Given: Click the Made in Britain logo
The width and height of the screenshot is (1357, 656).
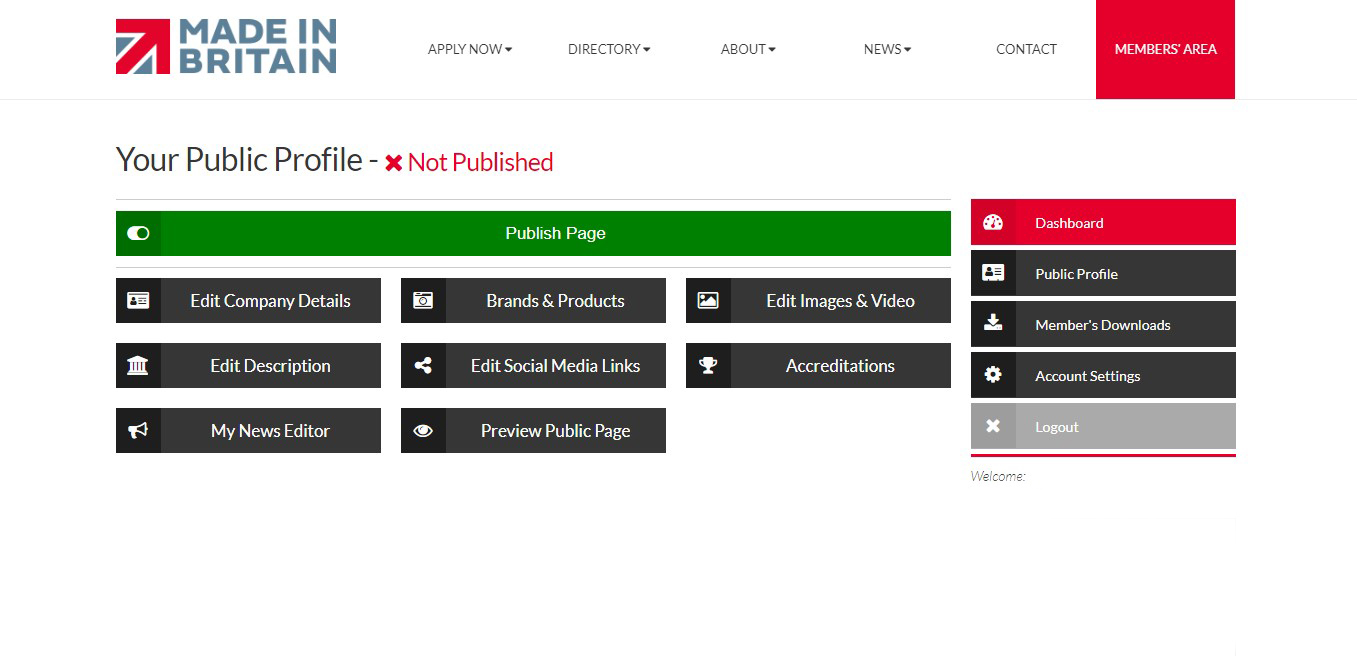Looking at the screenshot, I should pyautogui.click(x=226, y=47).
